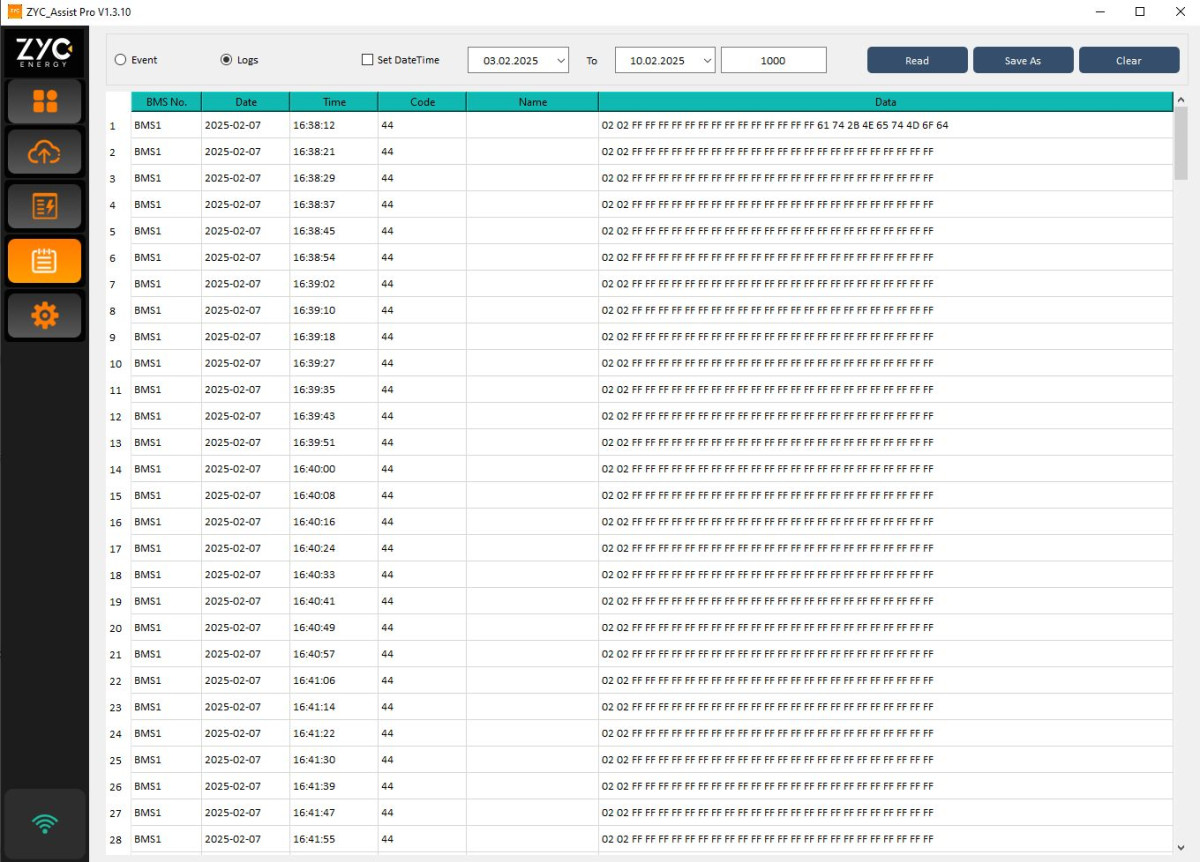Click the BMS No. column header

tap(166, 102)
